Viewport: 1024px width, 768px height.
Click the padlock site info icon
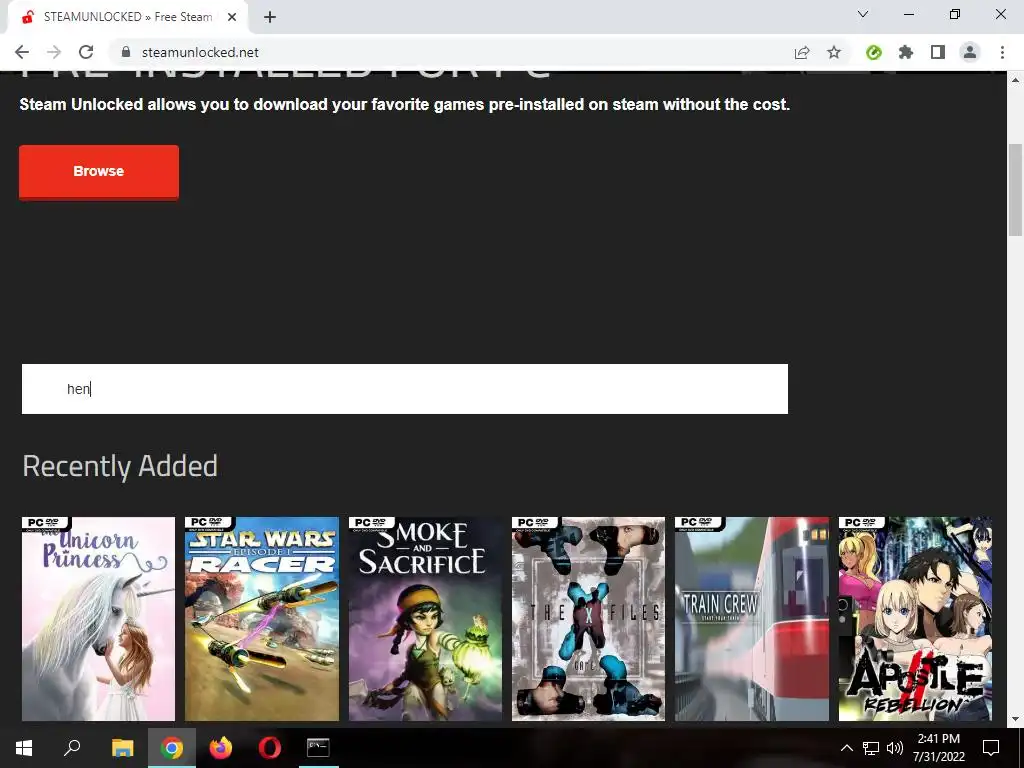tap(126, 52)
